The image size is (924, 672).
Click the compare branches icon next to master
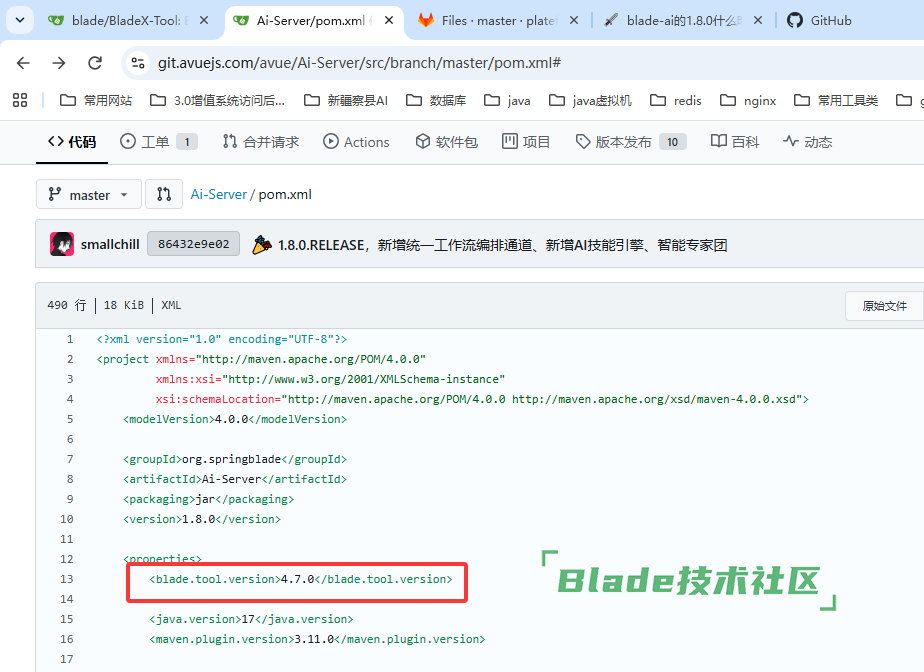tap(164, 194)
